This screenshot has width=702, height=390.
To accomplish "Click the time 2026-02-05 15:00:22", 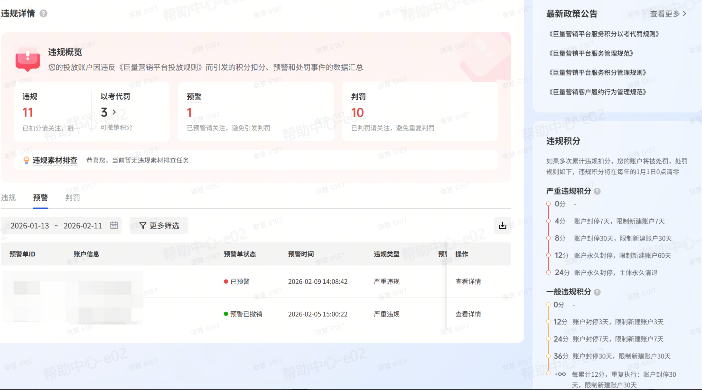I will 317,314.
